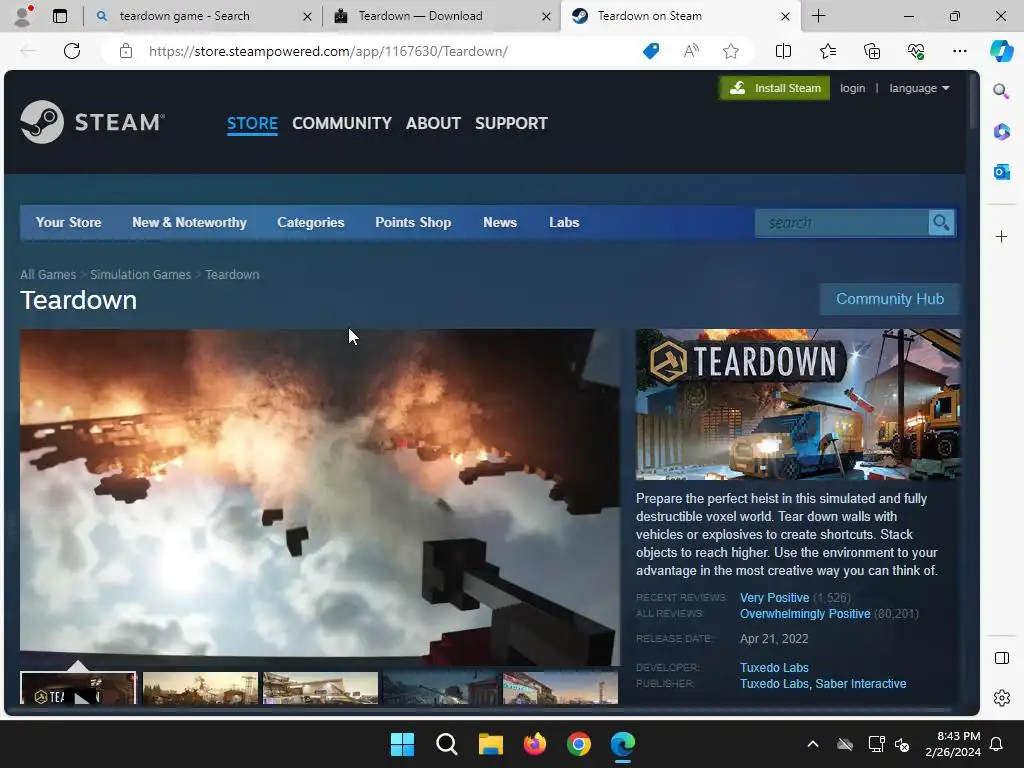Refresh the page with reload icon
1024x768 pixels.
pos(72,51)
